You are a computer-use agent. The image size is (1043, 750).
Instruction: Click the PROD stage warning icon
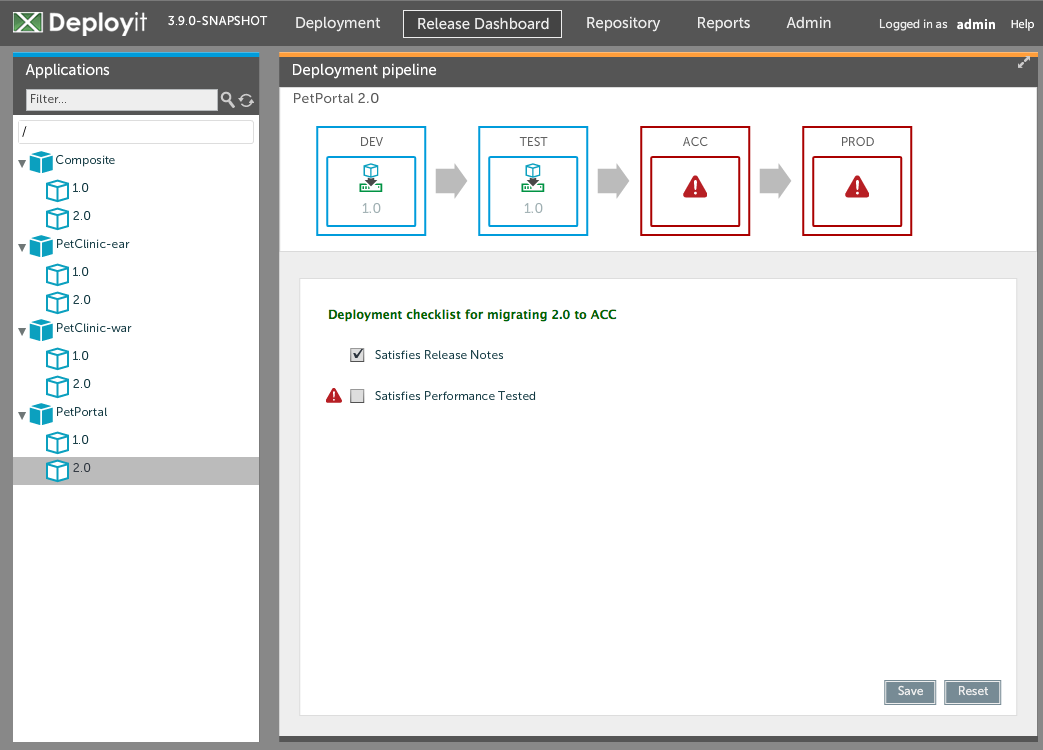(857, 187)
